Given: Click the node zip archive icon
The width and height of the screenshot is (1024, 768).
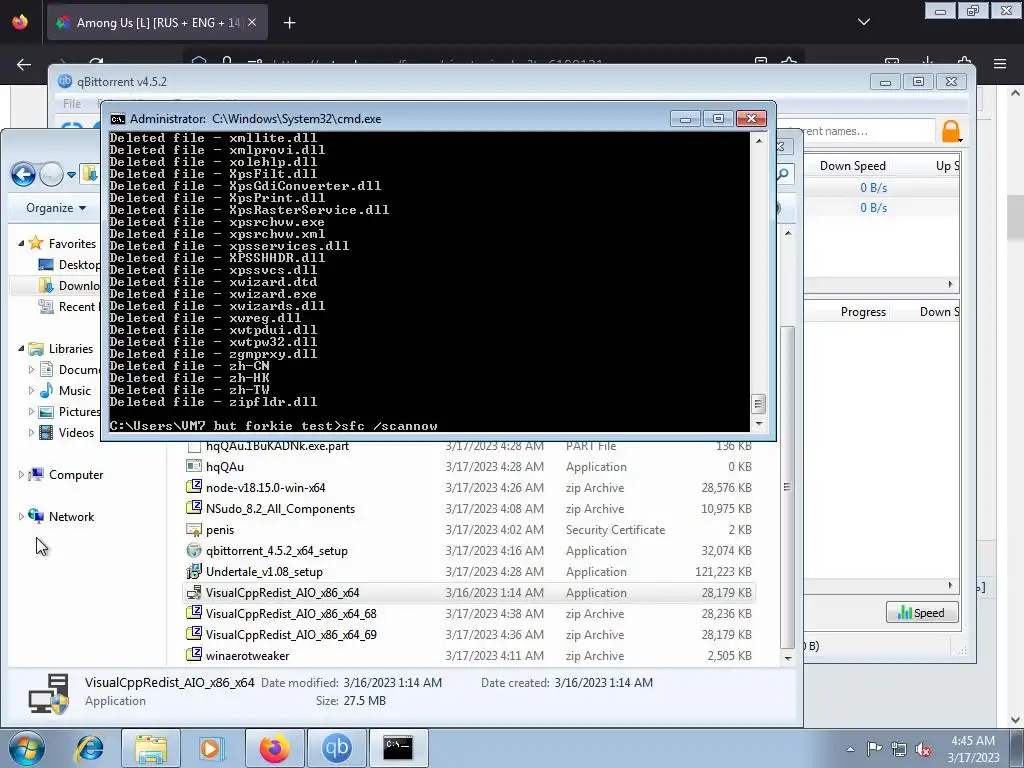Looking at the screenshot, I should (x=194, y=487).
